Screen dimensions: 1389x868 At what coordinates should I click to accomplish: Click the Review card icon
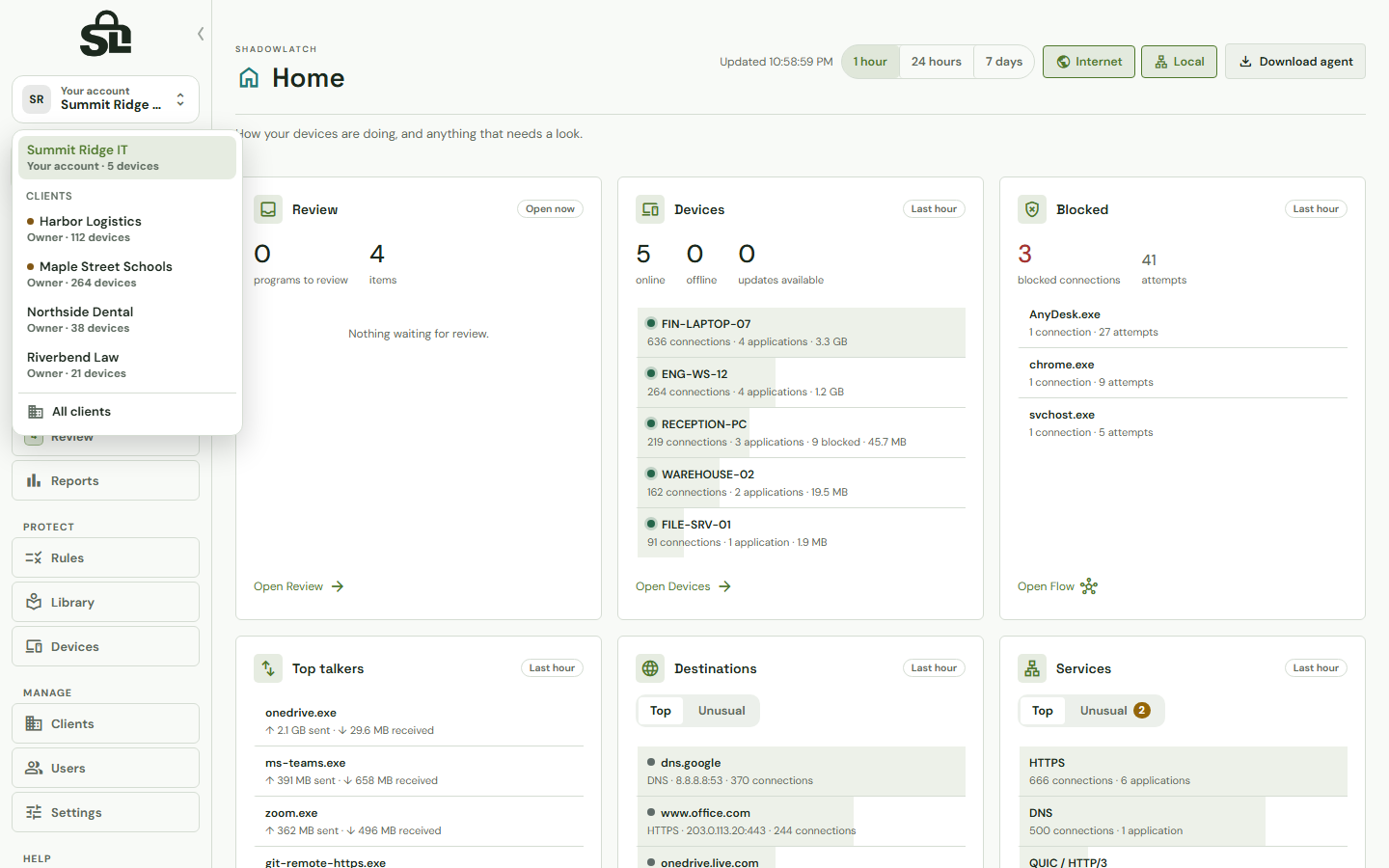pyautogui.click(x=268, y=209)
